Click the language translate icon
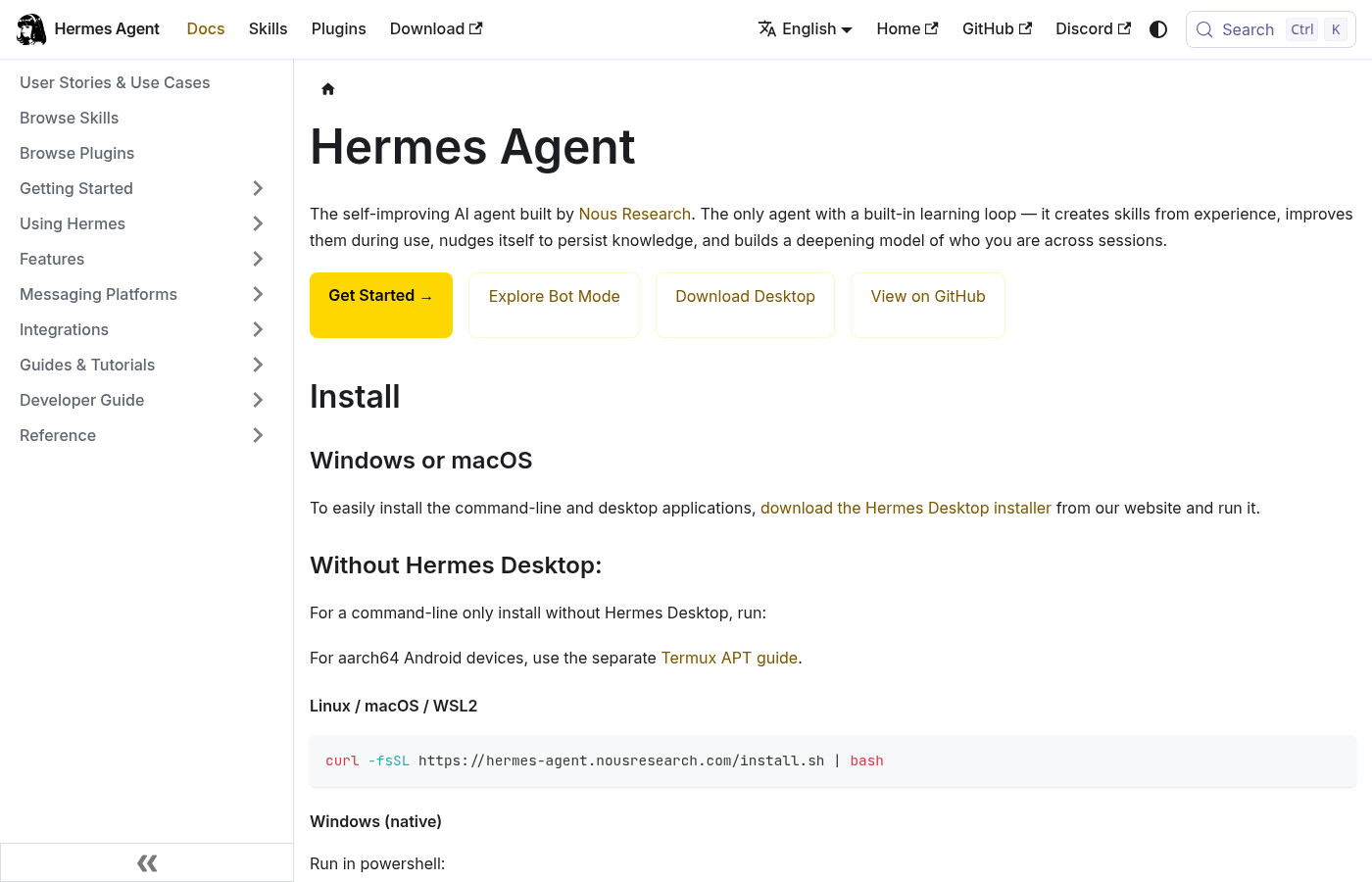 coord(767,29)
